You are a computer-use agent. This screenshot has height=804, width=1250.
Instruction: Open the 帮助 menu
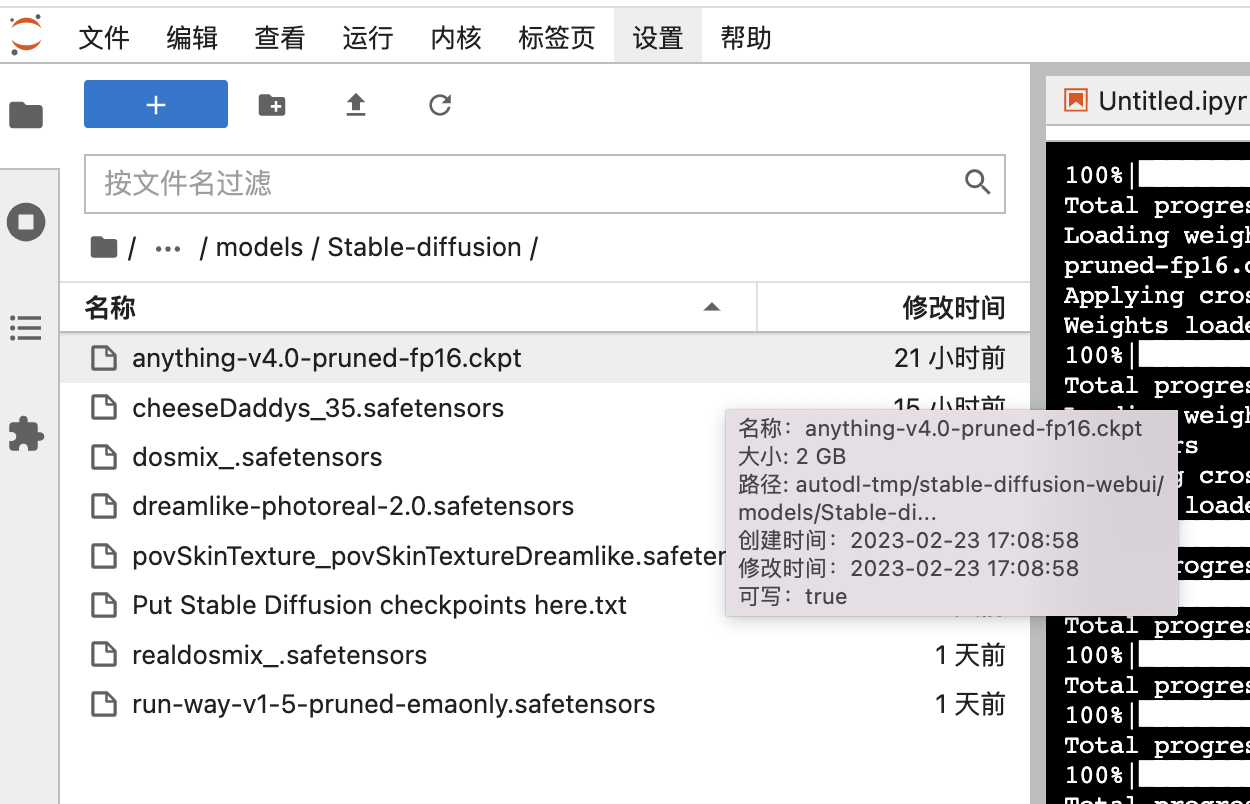pyautogui.click(x=746, y=38)
